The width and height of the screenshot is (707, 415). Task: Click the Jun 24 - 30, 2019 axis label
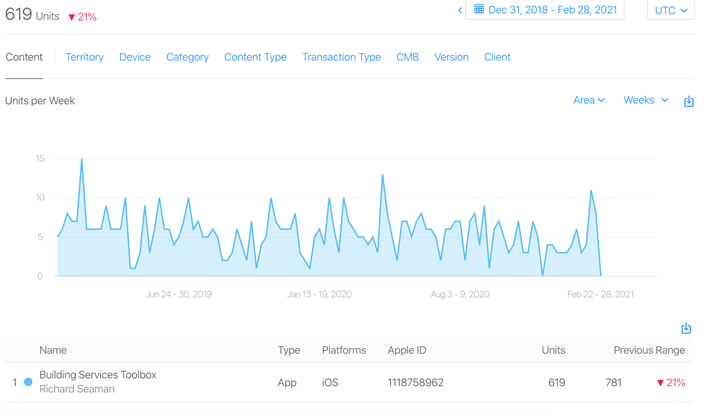tap(179, 295)
